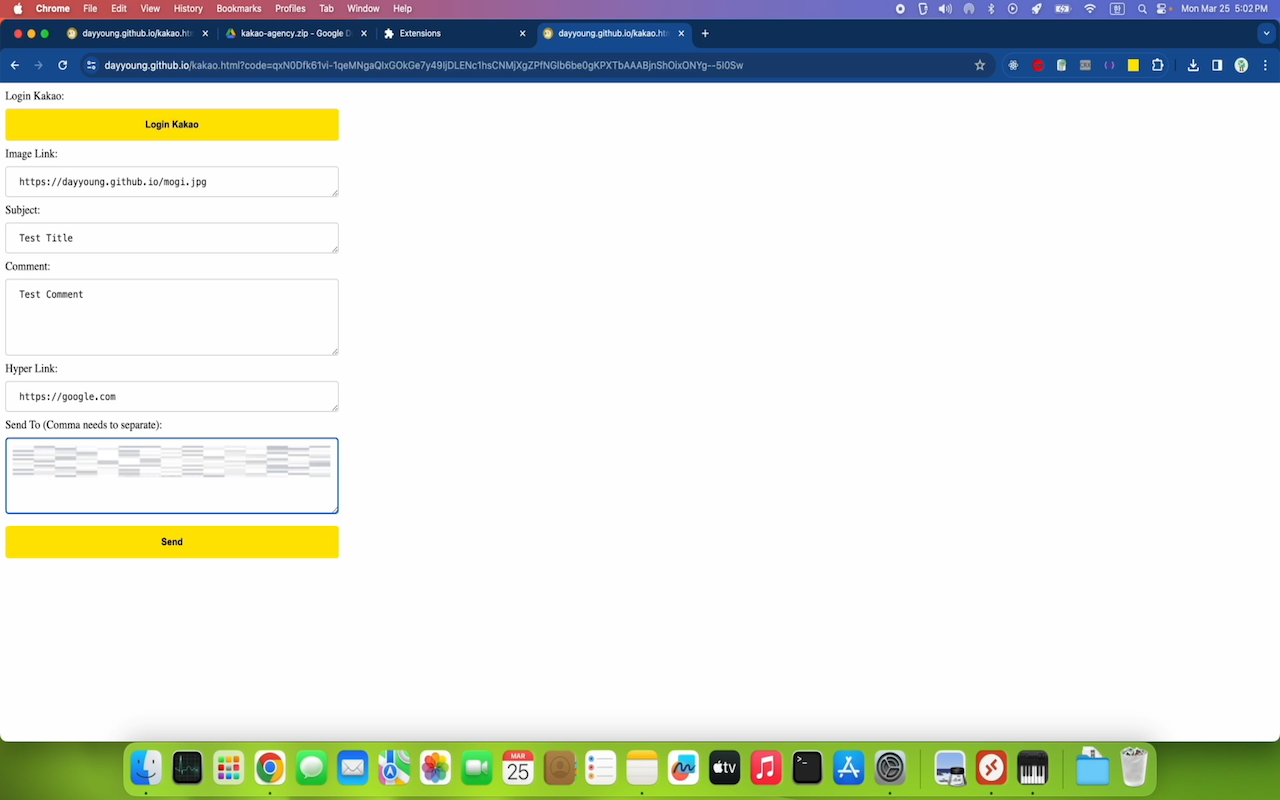Image resolution: width=1280 pixels, height=800 pixels.
Task: Open the React Developer Tools extension
Action: point(1013,65)
